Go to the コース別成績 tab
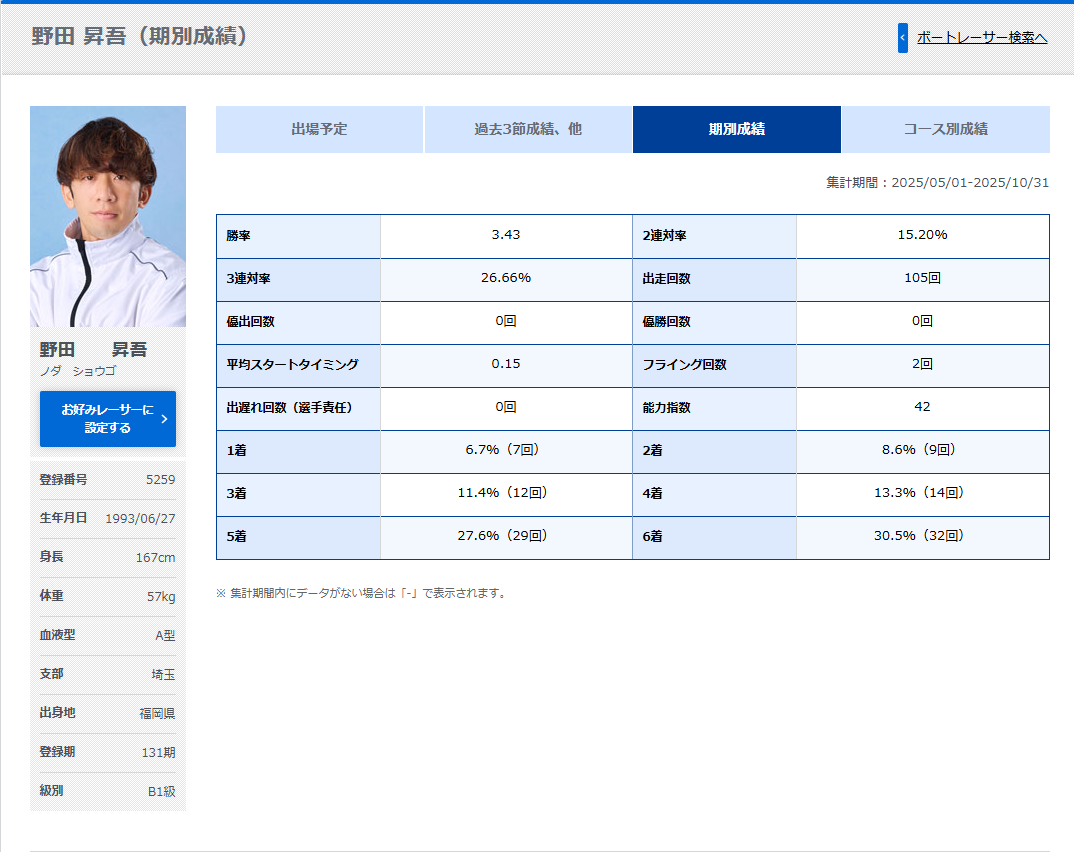Image resolution: width=1074 pixels, height=852 pixels. click(x=945, y=129)
